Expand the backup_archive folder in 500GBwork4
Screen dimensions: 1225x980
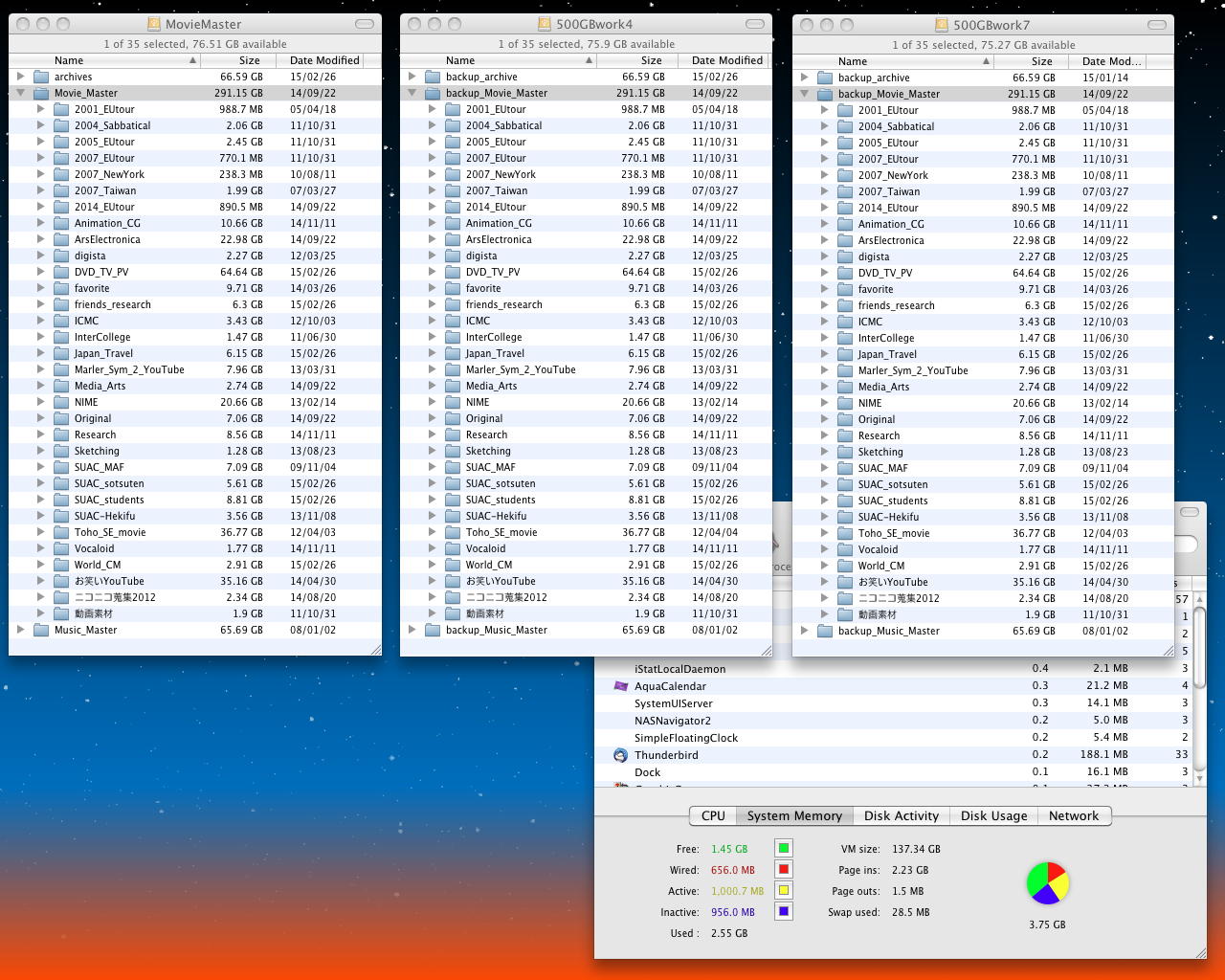(412, 77)
